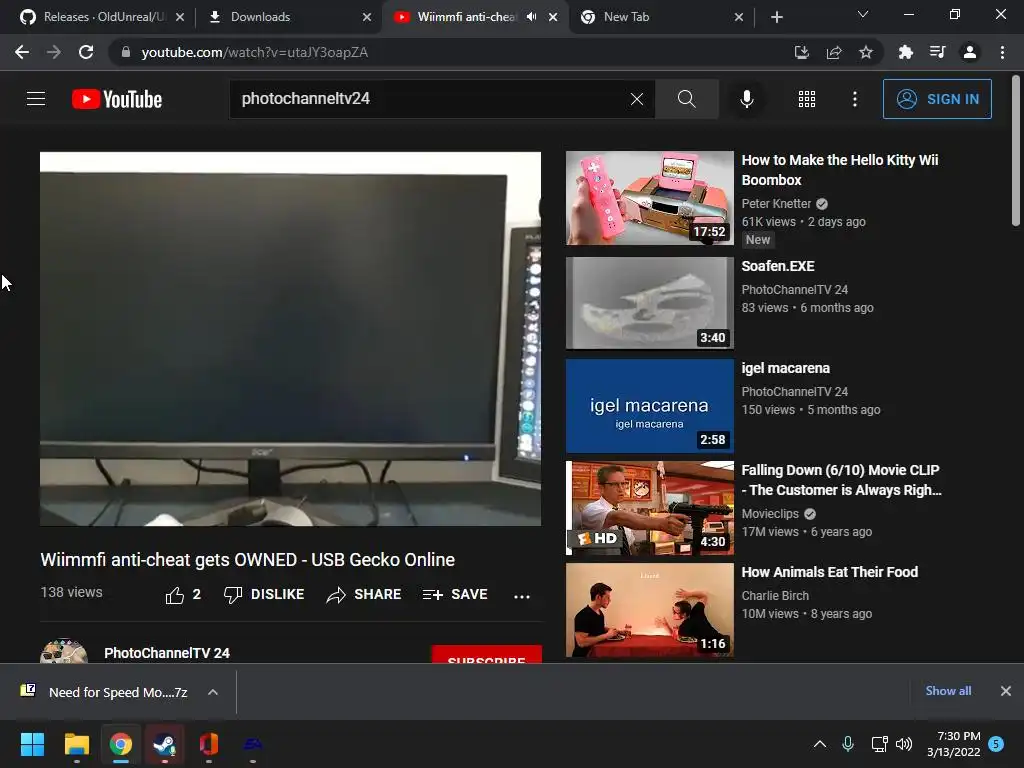This screenshot has width=1024, height=768.
Task: Open Falling Down Movie CLIP thumbnail
Action: coord(650,508)
